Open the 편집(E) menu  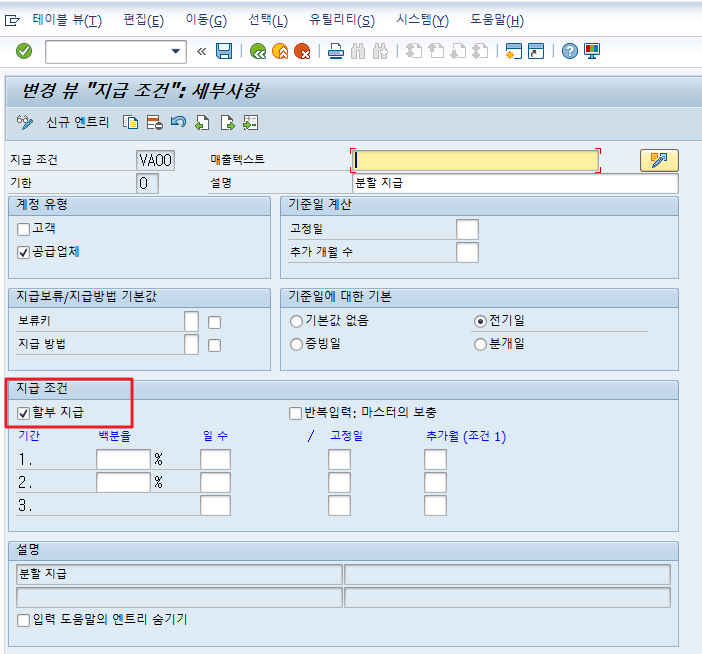pyautogui.click(x=144, y=20)
